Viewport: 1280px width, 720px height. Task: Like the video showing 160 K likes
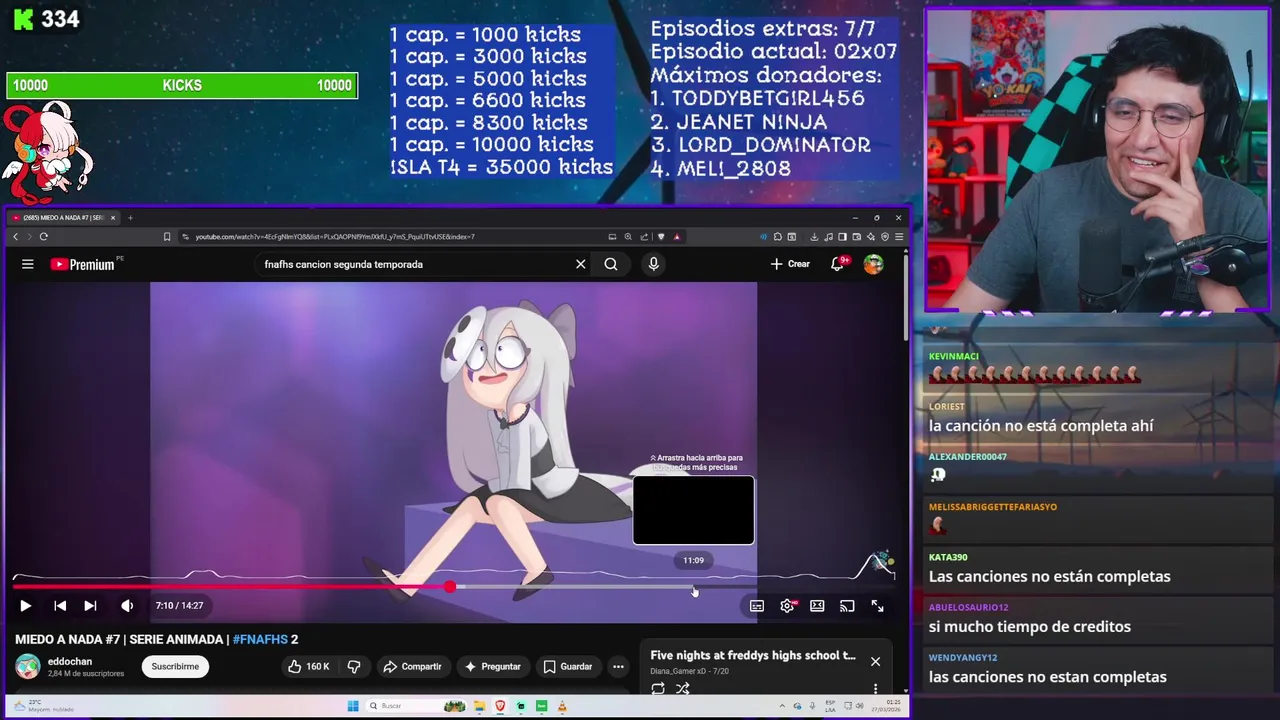pyautogui.click(x=308, y=666)
